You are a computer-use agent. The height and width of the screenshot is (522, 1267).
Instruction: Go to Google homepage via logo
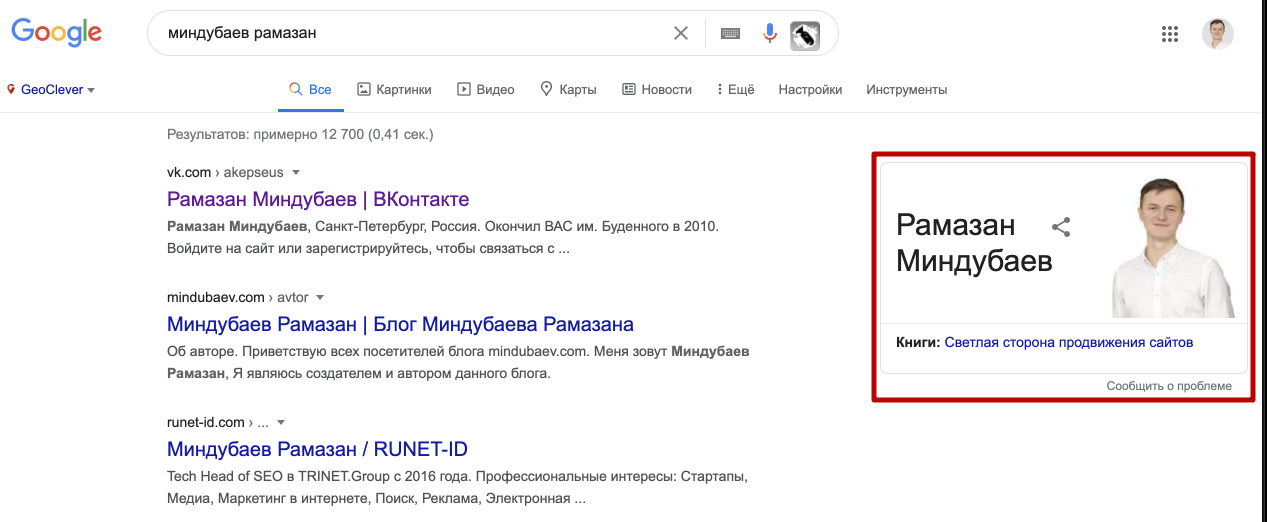57,33
